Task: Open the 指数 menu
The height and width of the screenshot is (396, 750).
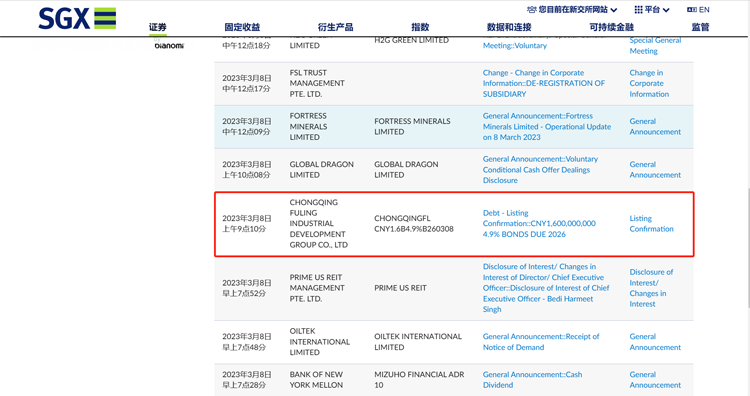Action: 420,27
